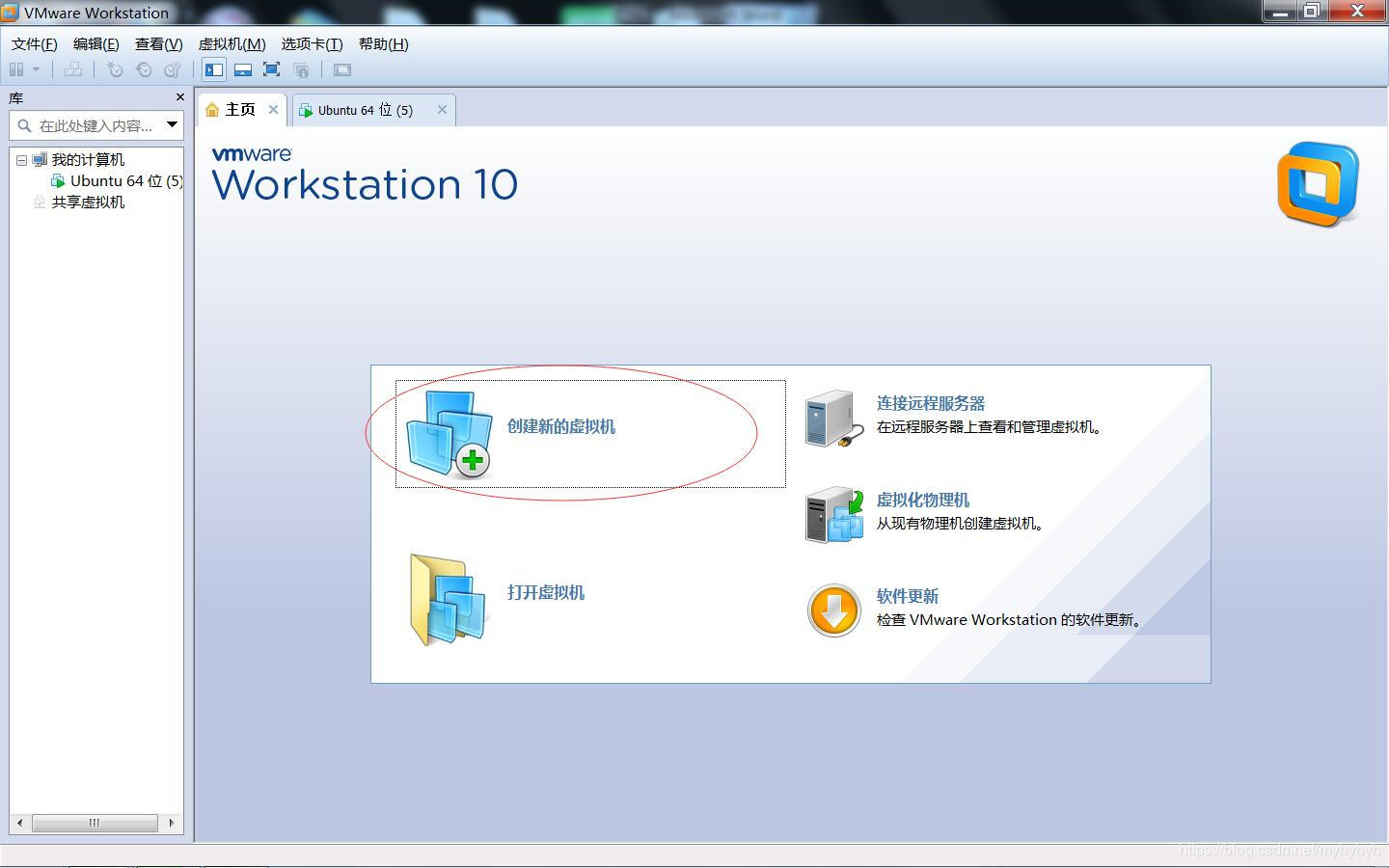Open the power options dropdown arrow
1389x868 pixels.
point(35,68)
